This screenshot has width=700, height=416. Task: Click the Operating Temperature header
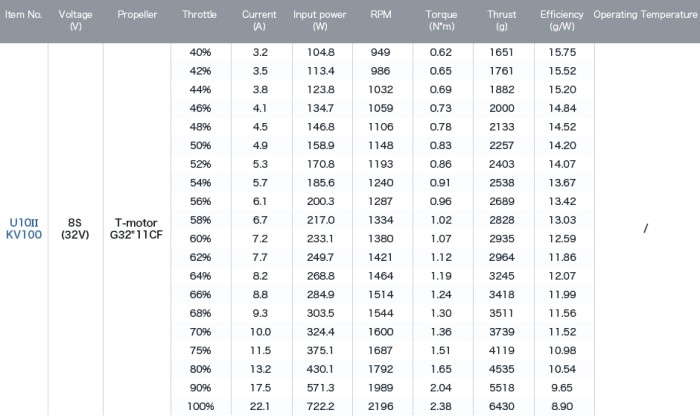pyautogui.click(x=645, y=14)
